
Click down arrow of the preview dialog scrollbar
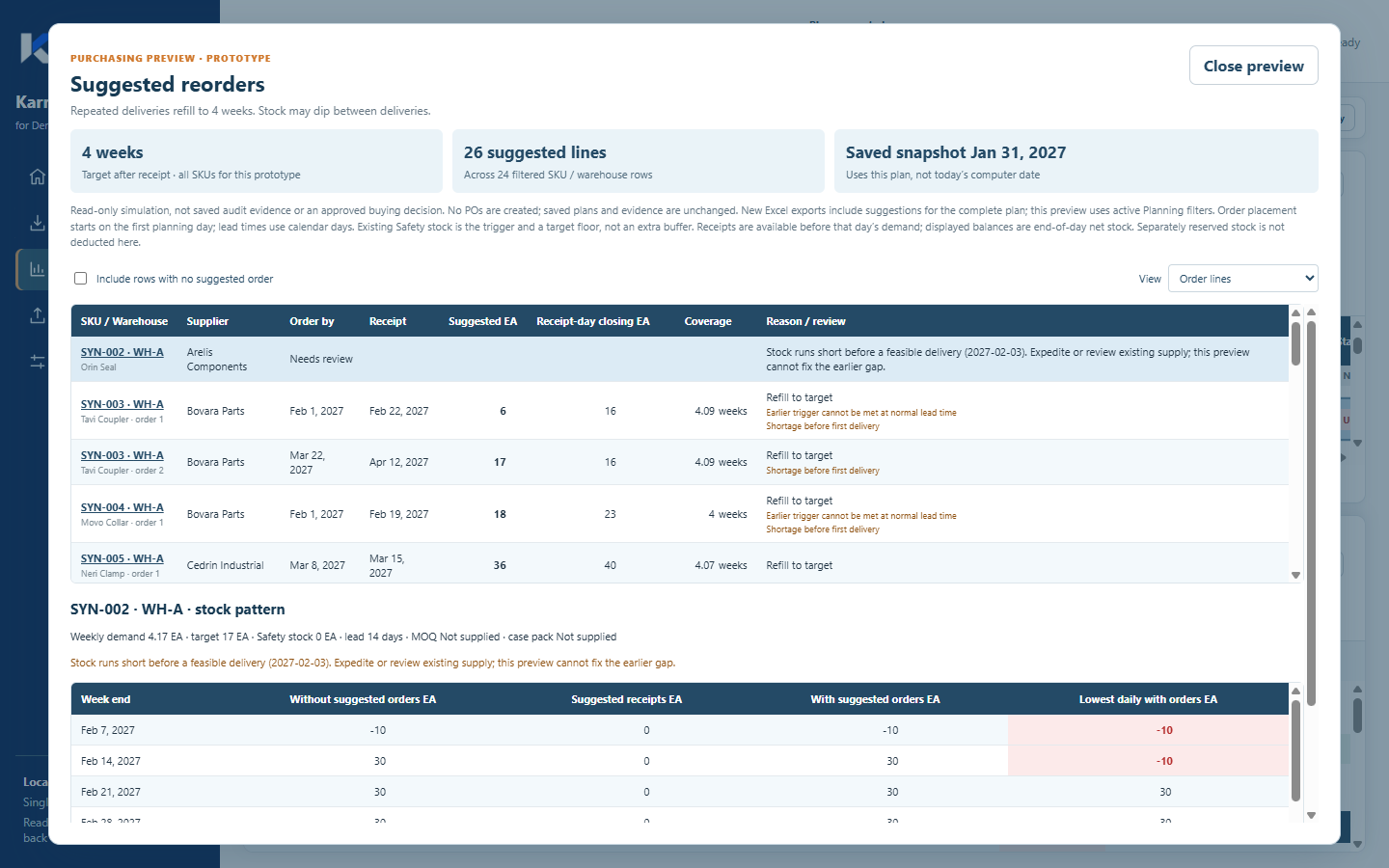tap(1311, 816)
